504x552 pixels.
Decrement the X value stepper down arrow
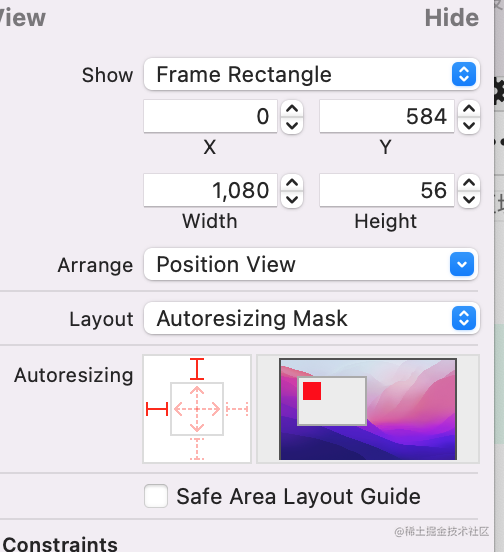[x=292, y=125]
